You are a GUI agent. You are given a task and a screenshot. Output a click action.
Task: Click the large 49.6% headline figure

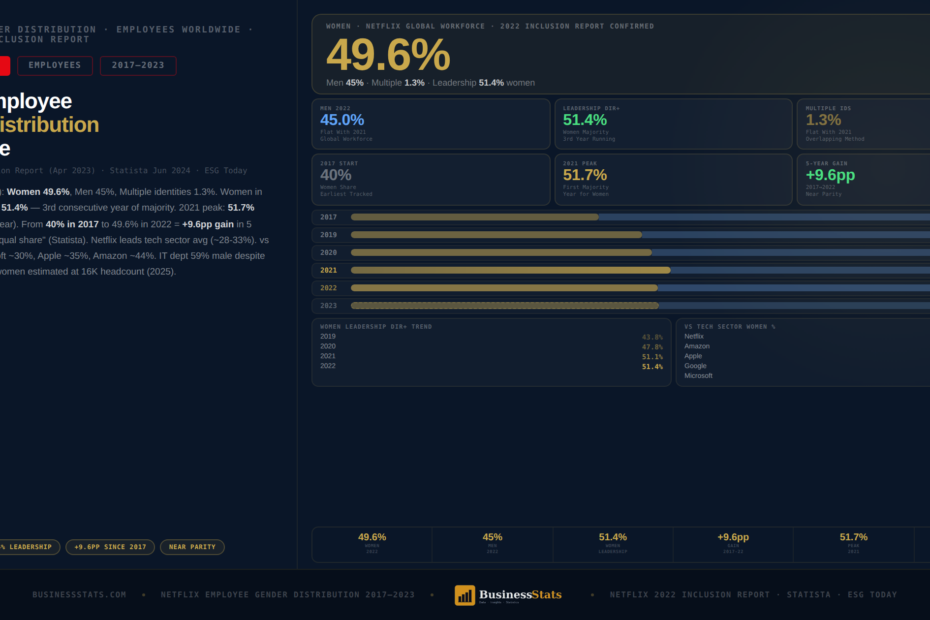pyautogui.click(x=388, y=55)
